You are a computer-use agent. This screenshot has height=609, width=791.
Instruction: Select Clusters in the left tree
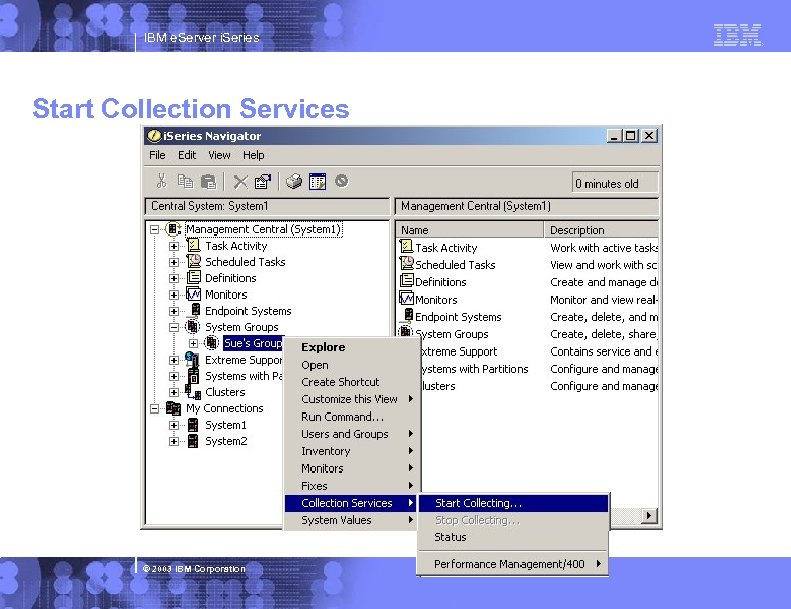coord(225,392)
